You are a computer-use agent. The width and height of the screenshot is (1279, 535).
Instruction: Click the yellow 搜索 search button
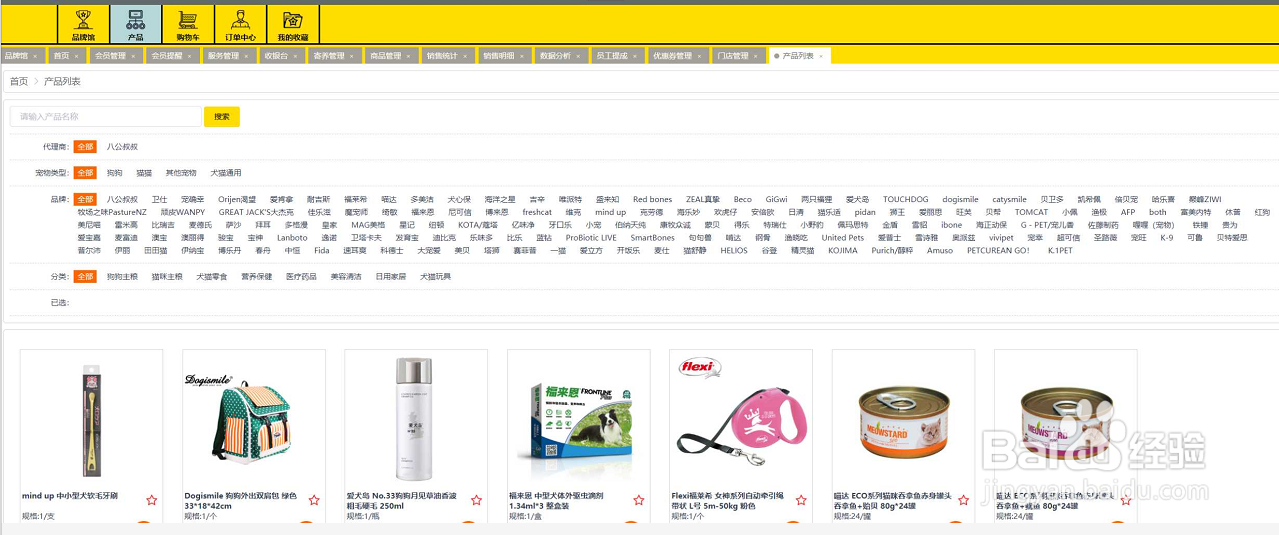click(222, 117)
